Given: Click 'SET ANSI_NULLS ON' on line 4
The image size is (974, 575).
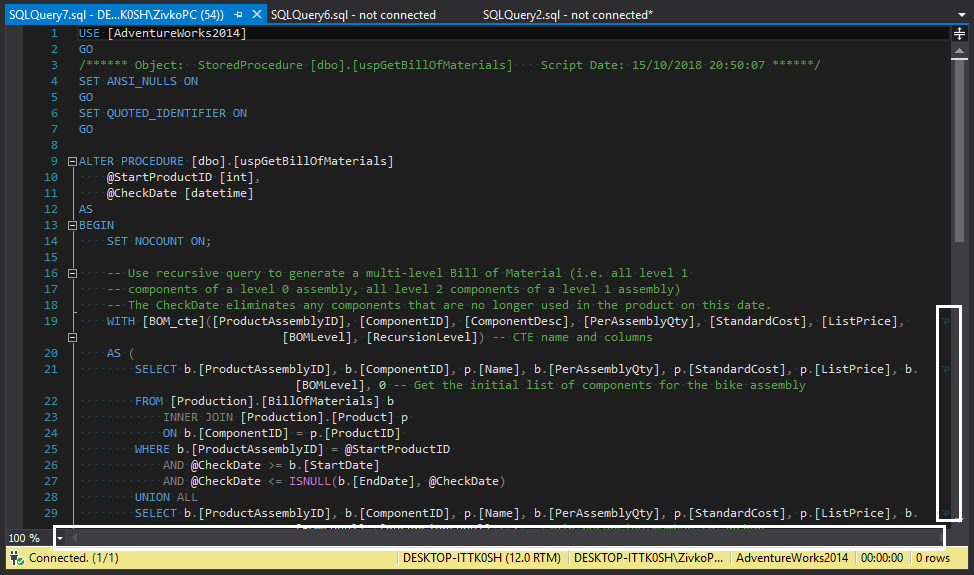Looking at the screenshot, I should [x=138, y=81].
